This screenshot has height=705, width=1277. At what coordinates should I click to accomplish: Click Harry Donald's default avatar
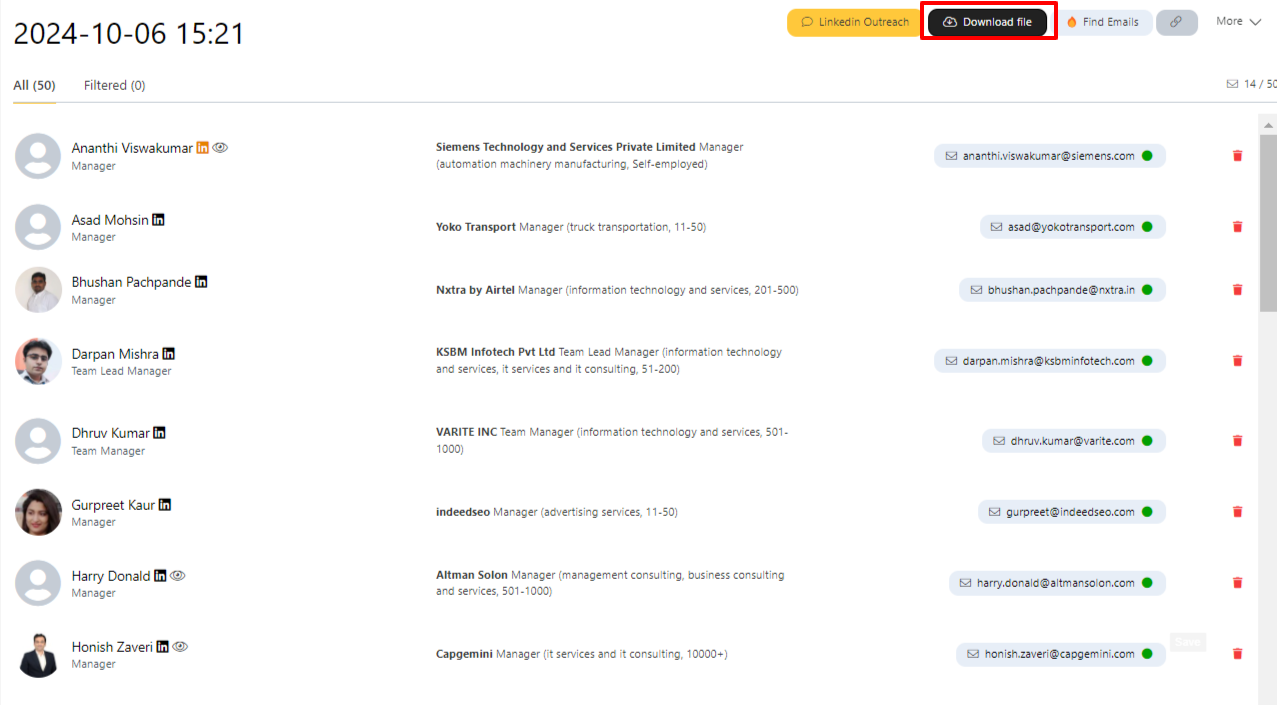pyautogui.click(x=38, y=583)
